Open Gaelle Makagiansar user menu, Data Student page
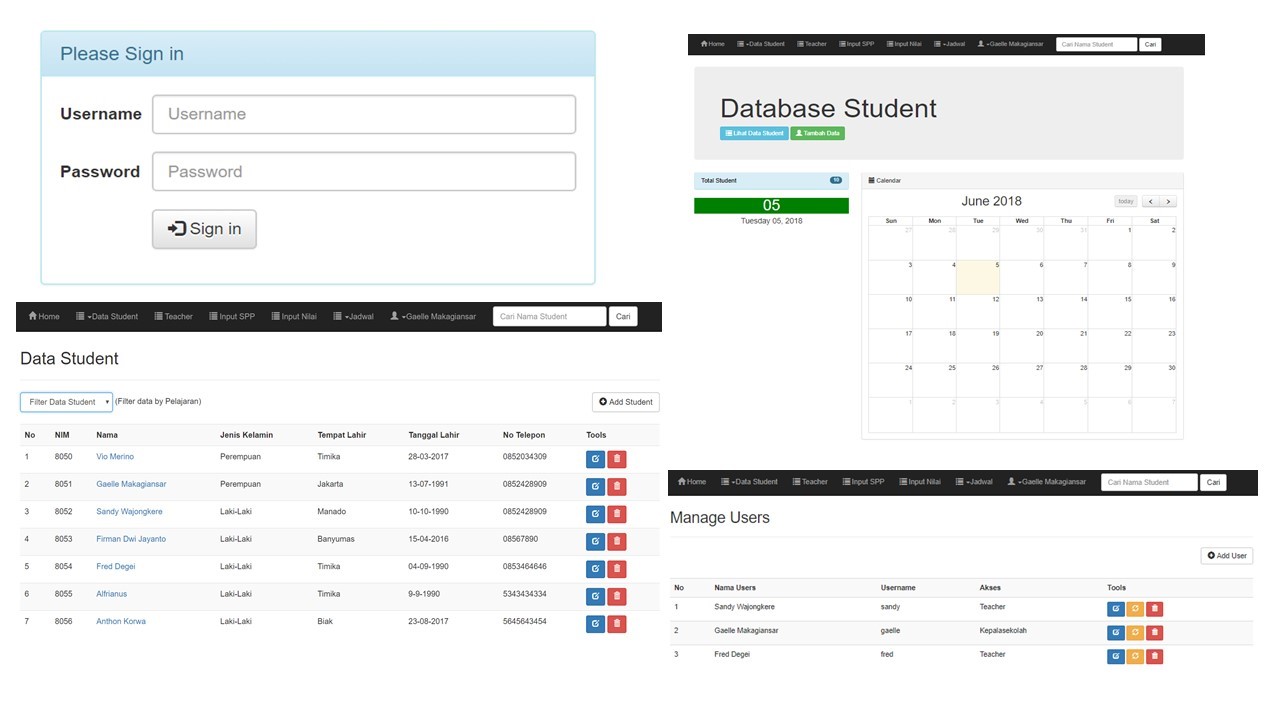Viewport: 1280px width, 720px height. pyautogui.click(x=433, y=317)
